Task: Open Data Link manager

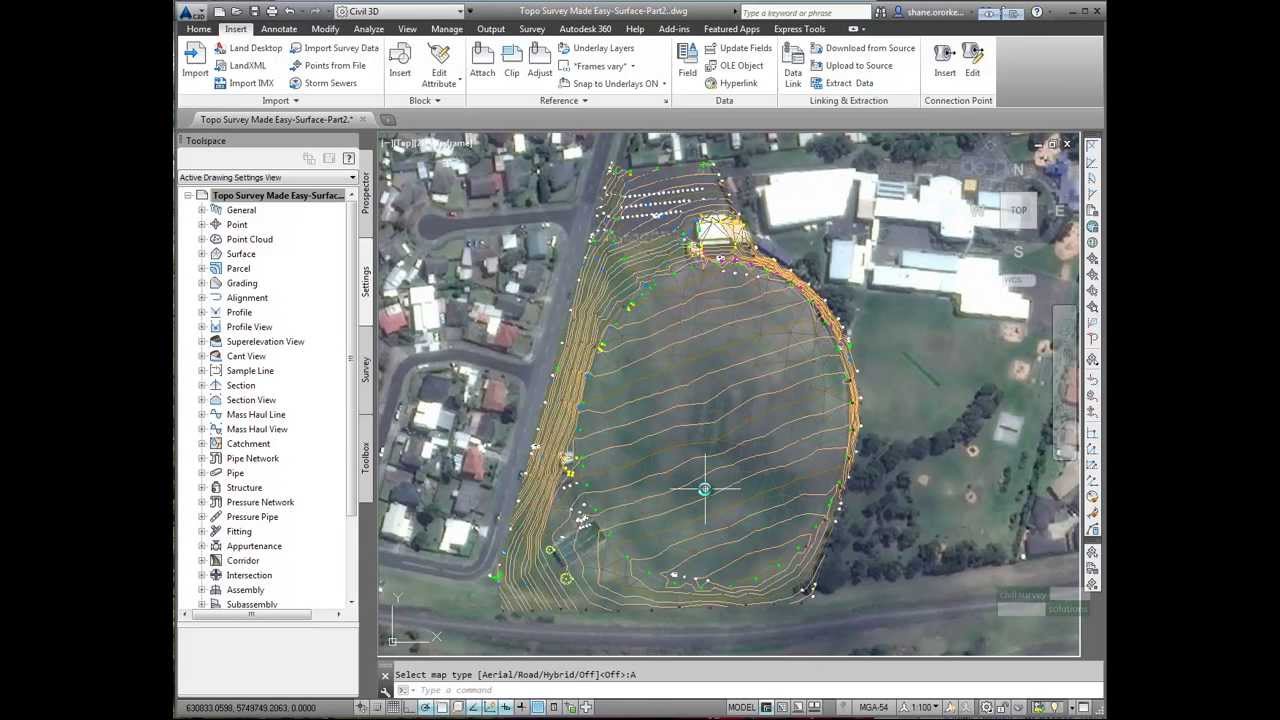Action: 793,64
